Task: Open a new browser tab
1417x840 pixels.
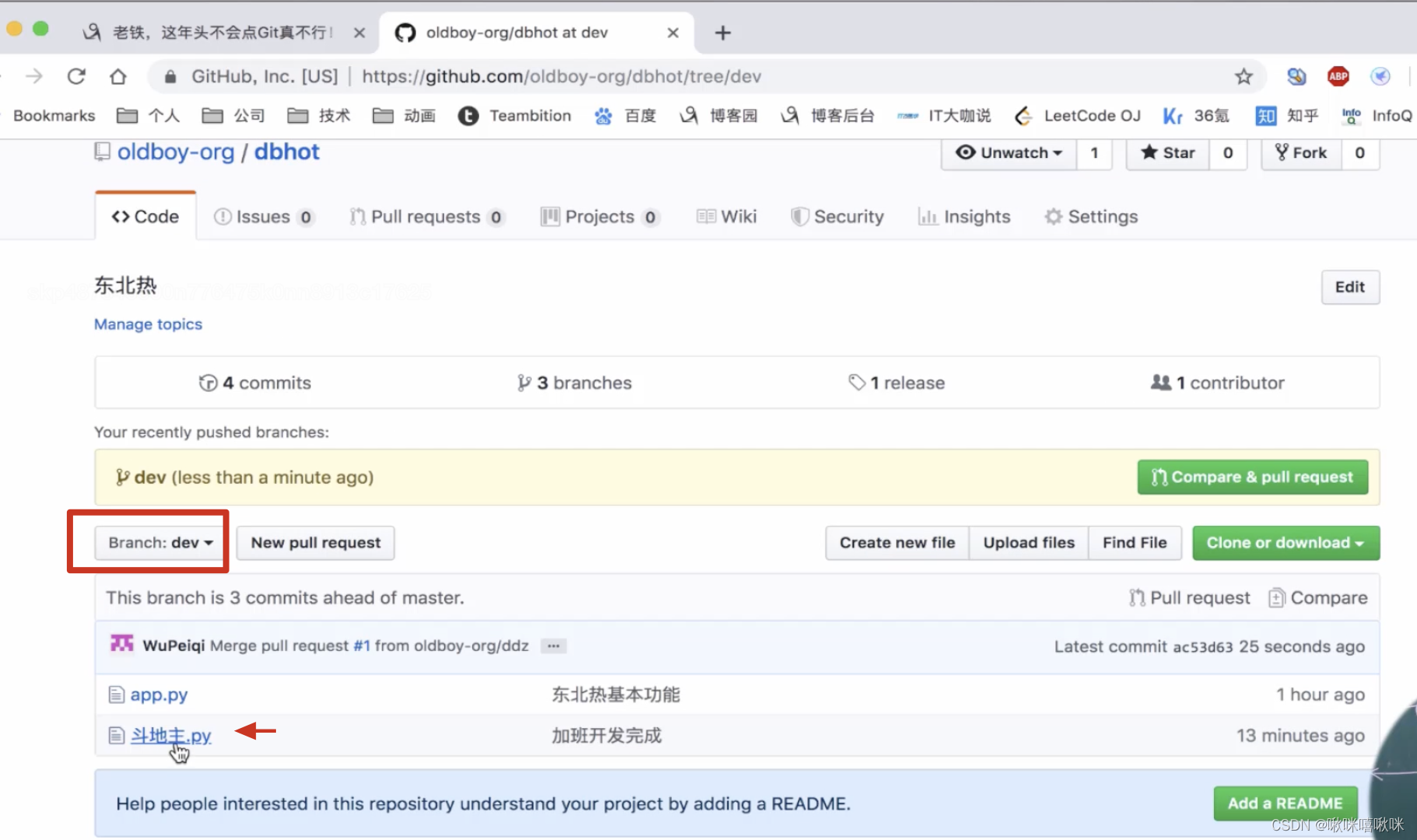Action: [x=722, y=33]
